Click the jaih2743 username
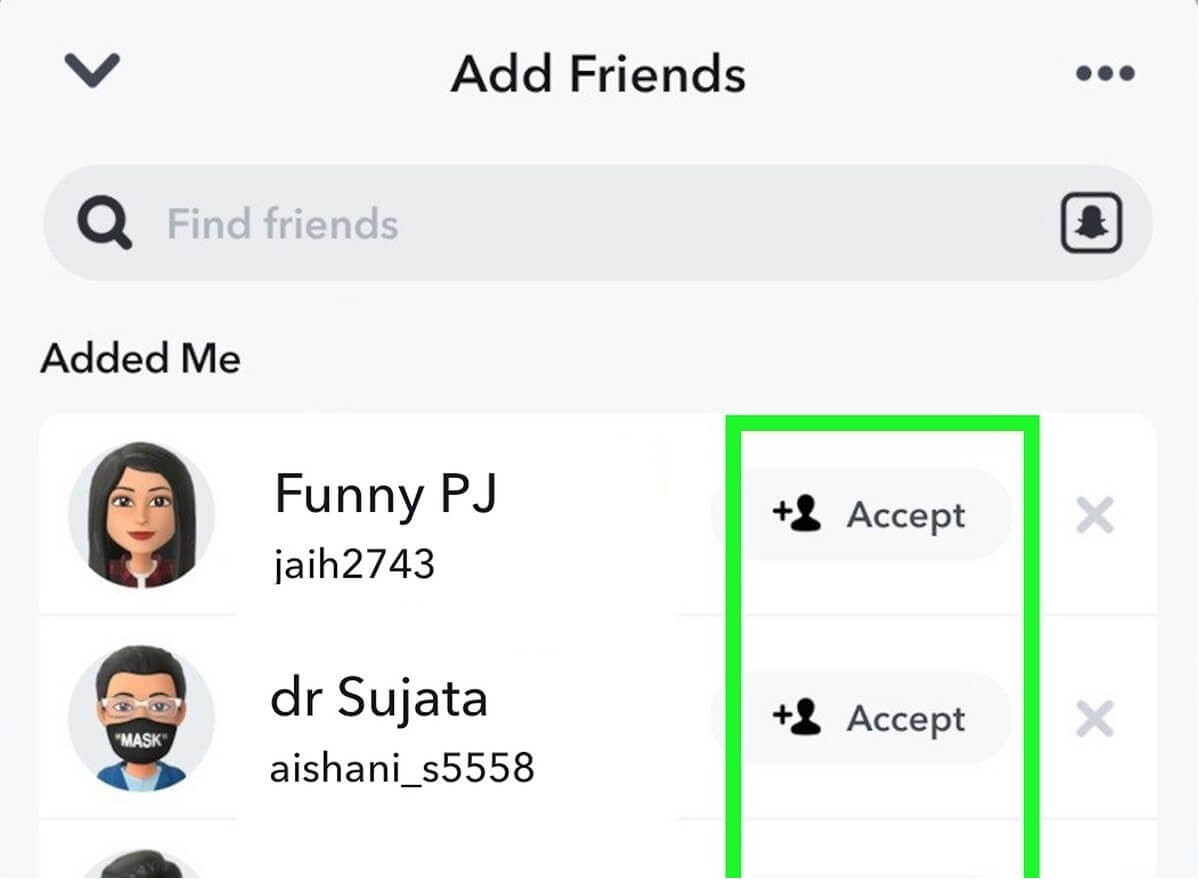 (354, 565)
